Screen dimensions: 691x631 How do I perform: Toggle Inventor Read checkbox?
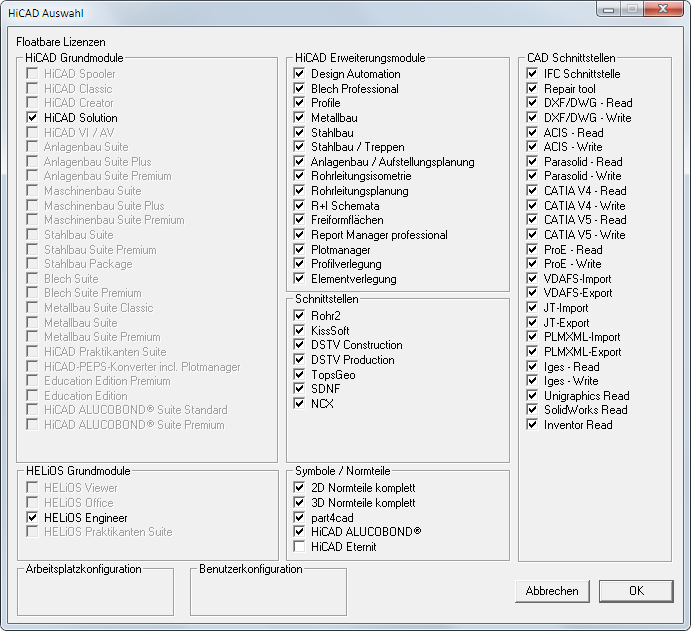point(532,425)
